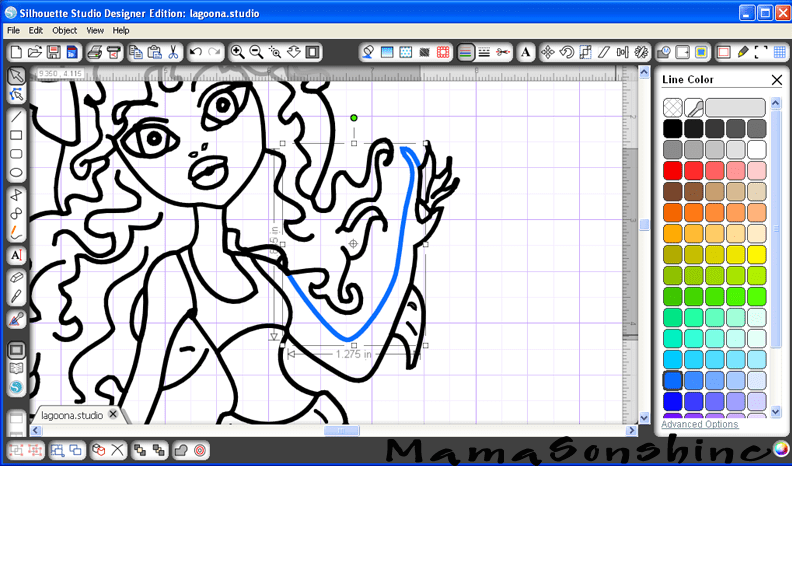Select the Draw a Line tool
The image size is (792, 576).
pyautogui.click(x=16, y=116)
